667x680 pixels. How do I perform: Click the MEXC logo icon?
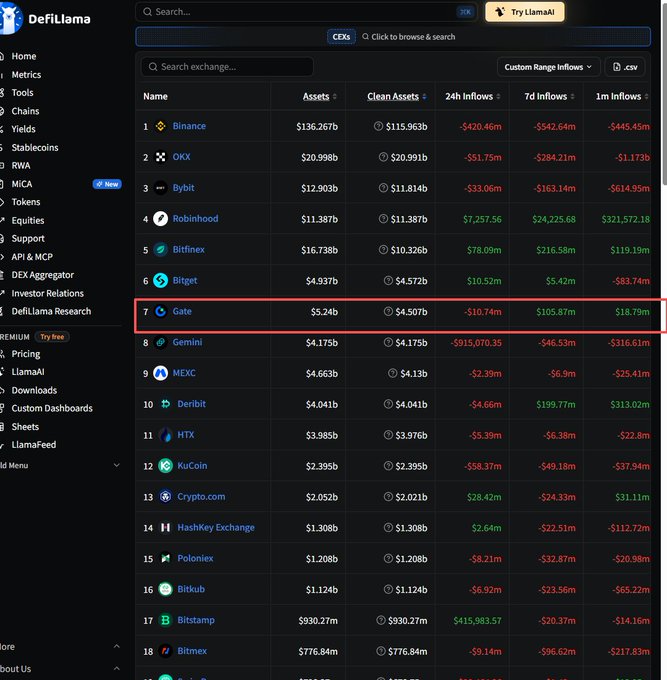pyautogui.click(x=160, y=373)
